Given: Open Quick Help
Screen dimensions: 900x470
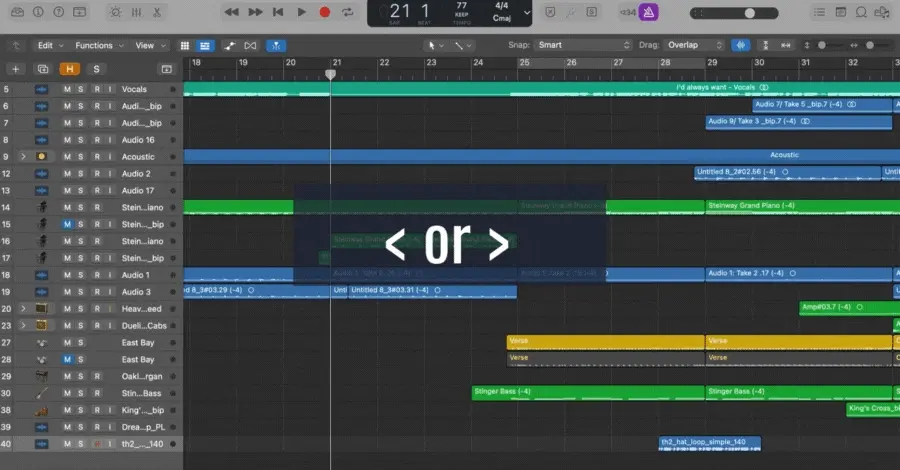Looking at the screenshot, I should pos(59,12).
